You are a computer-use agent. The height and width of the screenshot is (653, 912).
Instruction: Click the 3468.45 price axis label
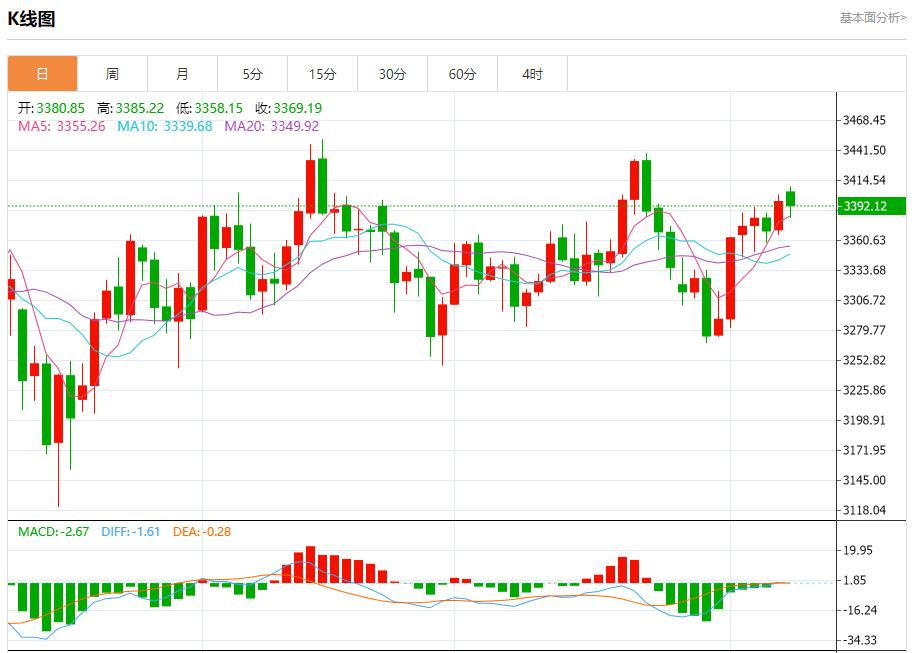866,121
